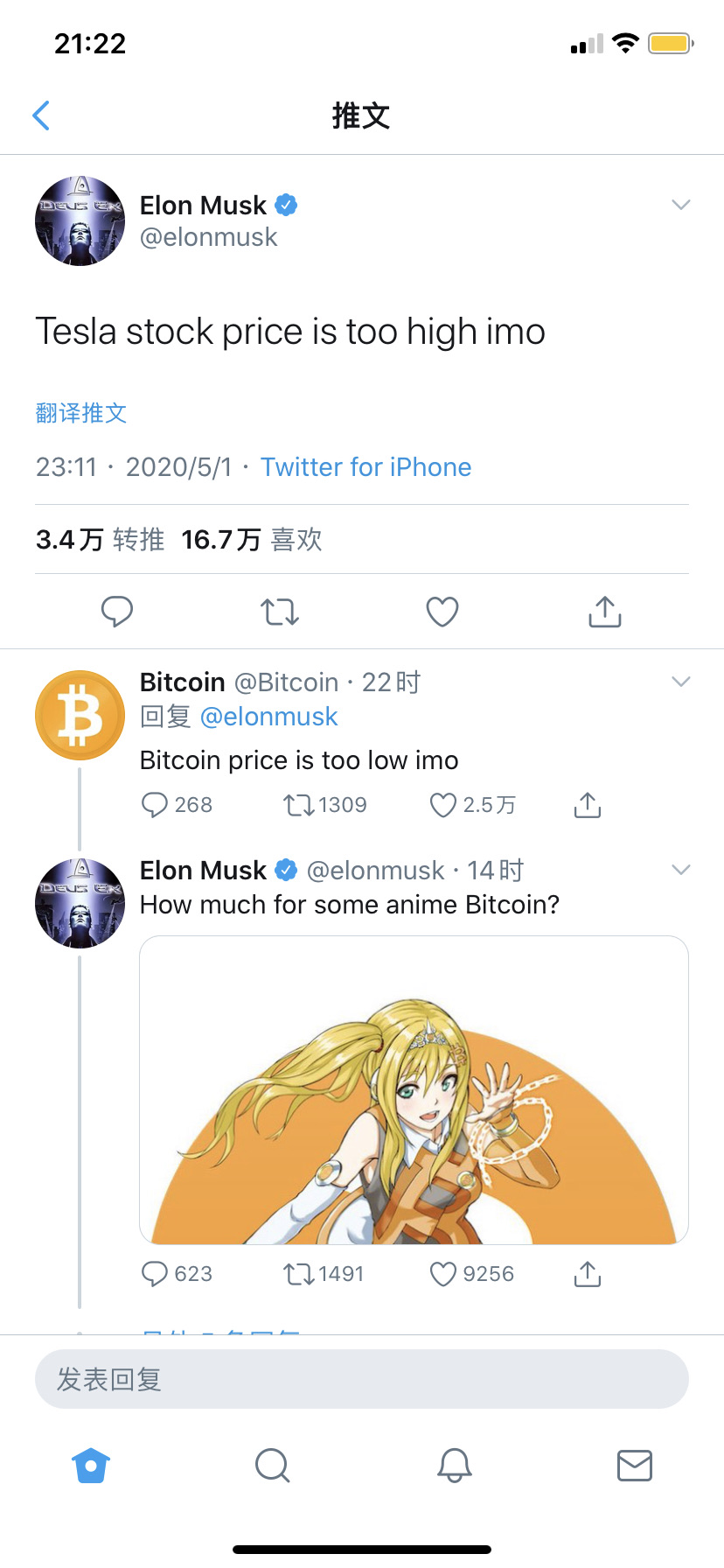Open chevron menu on anime Bitcoin tweet

click(x=681, y=870)
